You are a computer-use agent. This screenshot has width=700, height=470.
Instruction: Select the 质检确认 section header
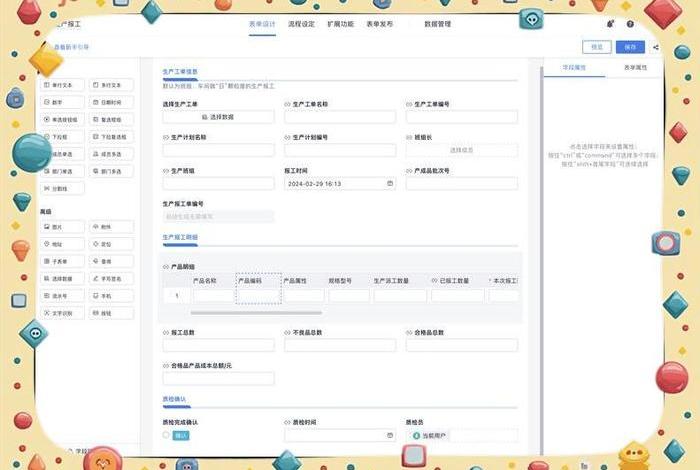tap(174, 399)
